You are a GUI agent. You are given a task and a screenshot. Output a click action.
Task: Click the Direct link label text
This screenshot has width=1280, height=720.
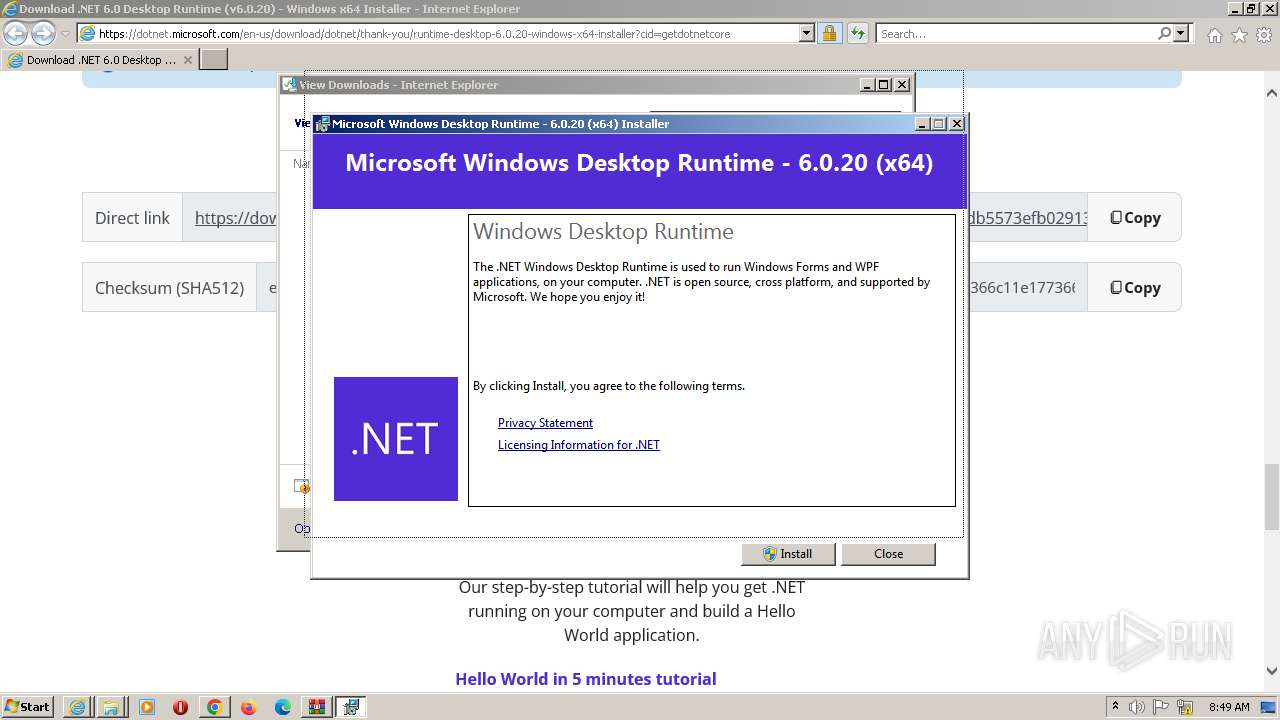(x=132, y=218)
